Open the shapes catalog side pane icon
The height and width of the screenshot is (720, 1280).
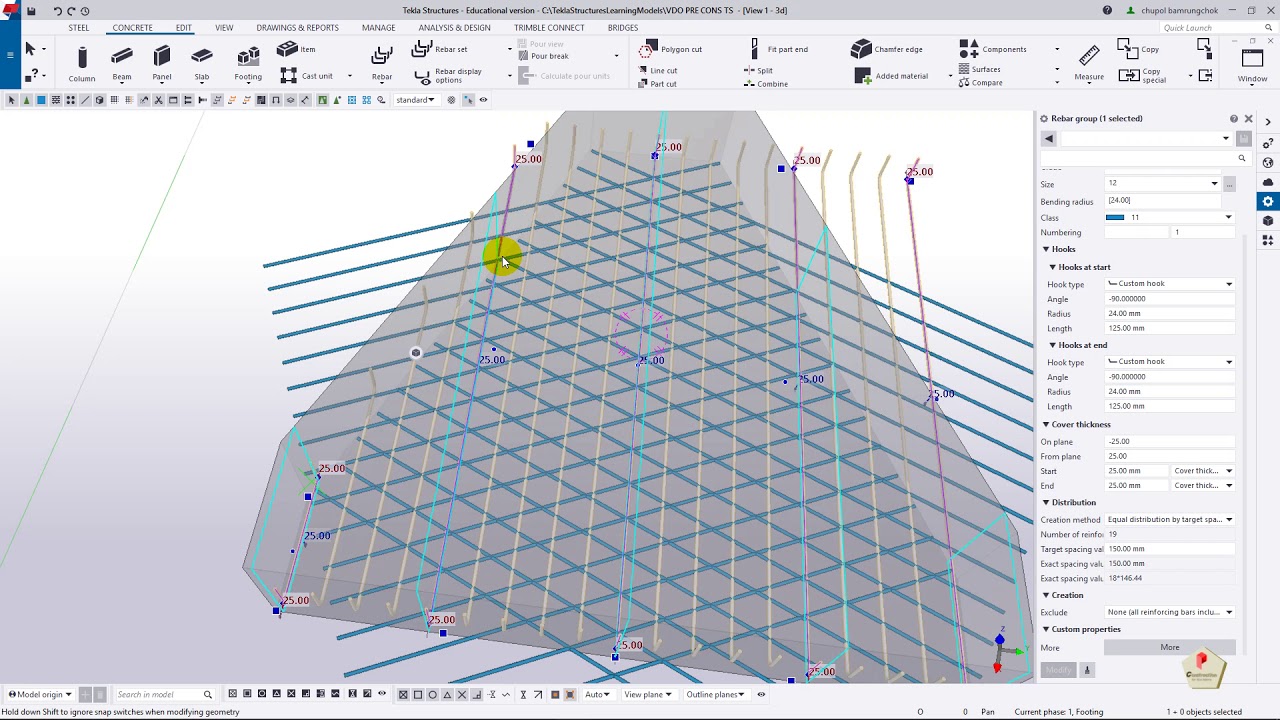coord(1268,240)
